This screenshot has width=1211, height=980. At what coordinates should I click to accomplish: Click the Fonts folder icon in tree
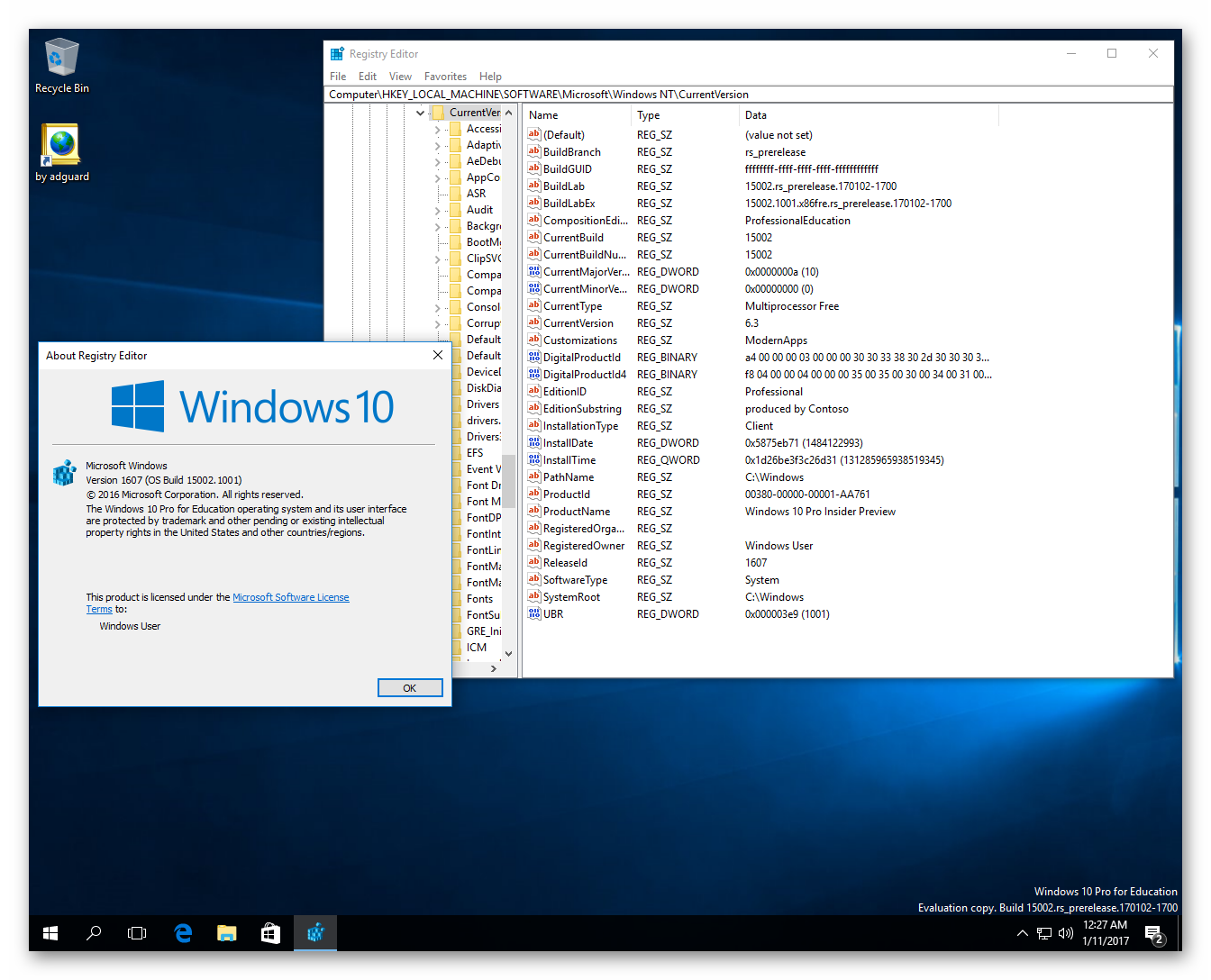pos(456,599)
